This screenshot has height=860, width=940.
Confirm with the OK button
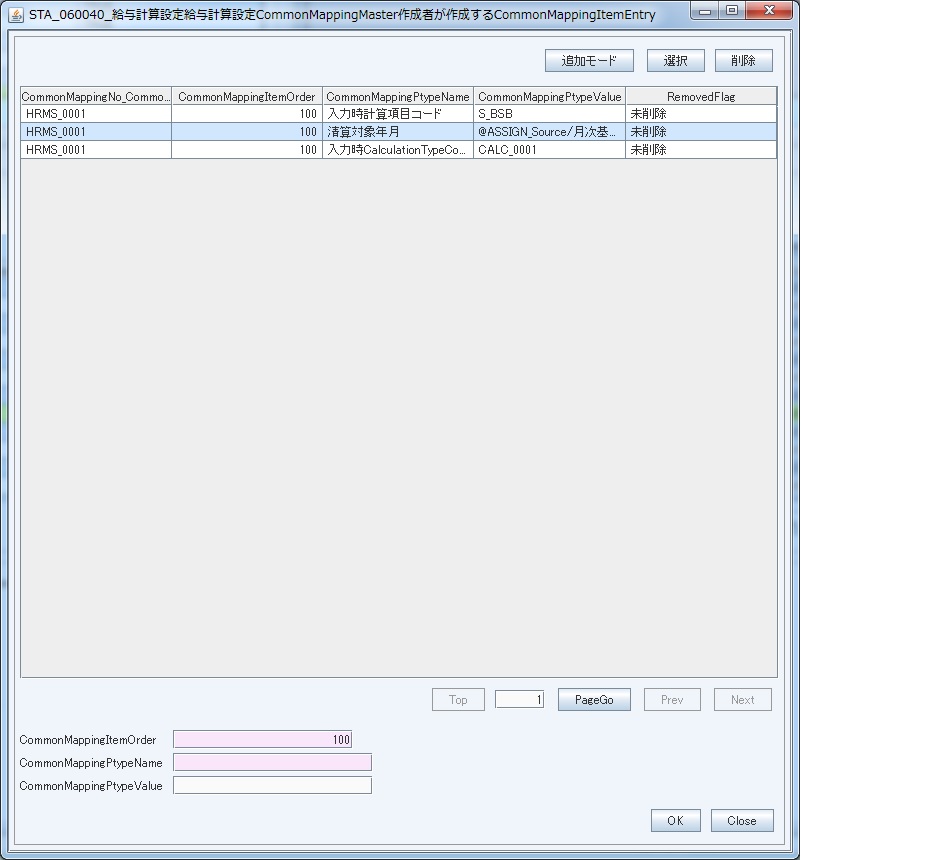(676, 820)
